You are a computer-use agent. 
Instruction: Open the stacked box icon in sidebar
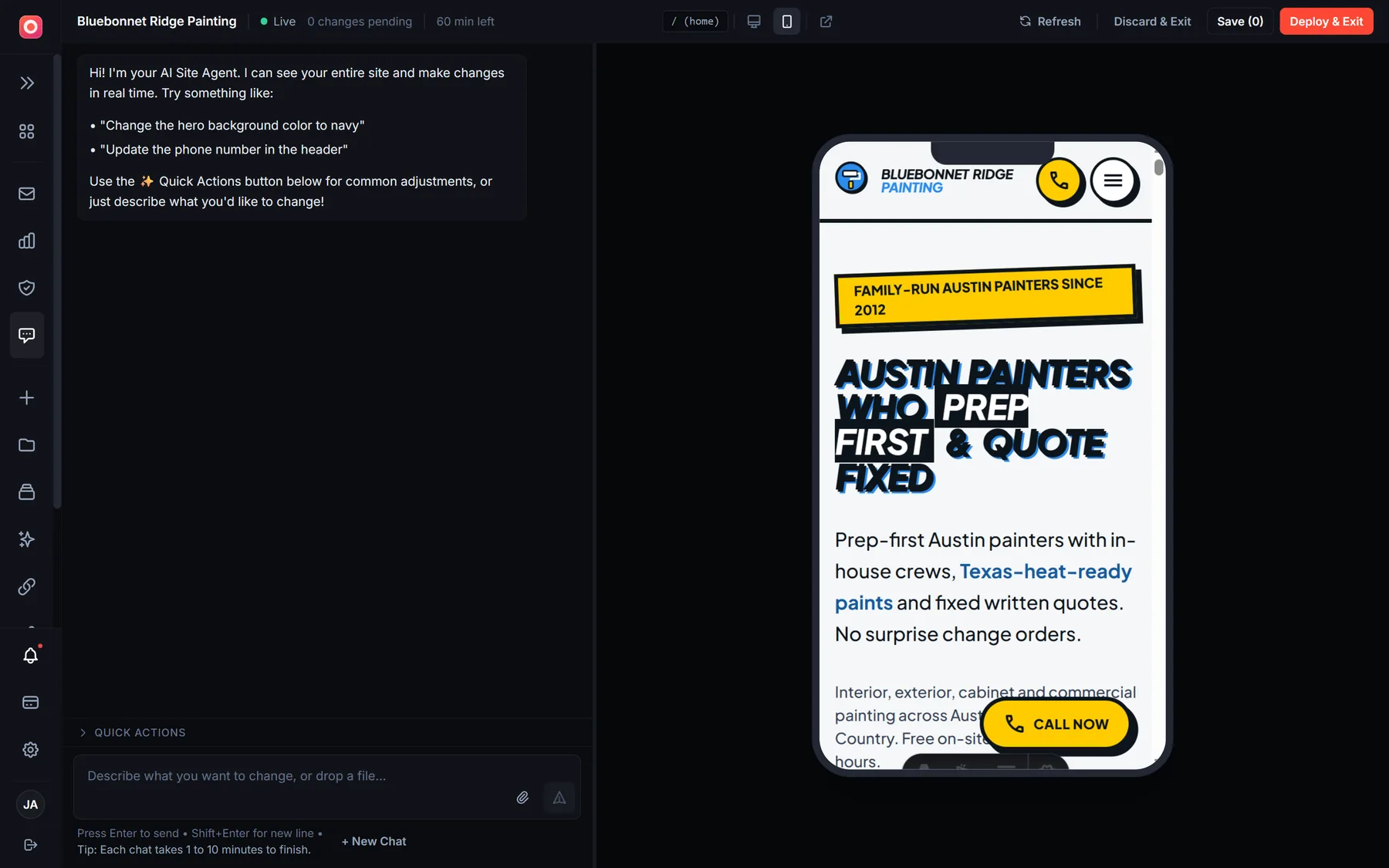coord(27,492)
